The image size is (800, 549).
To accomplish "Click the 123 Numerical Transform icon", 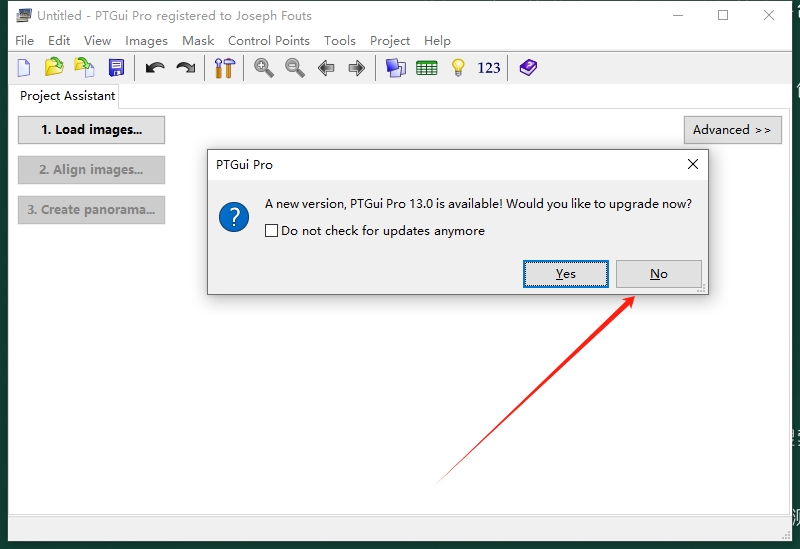I will tap(488, 68).
